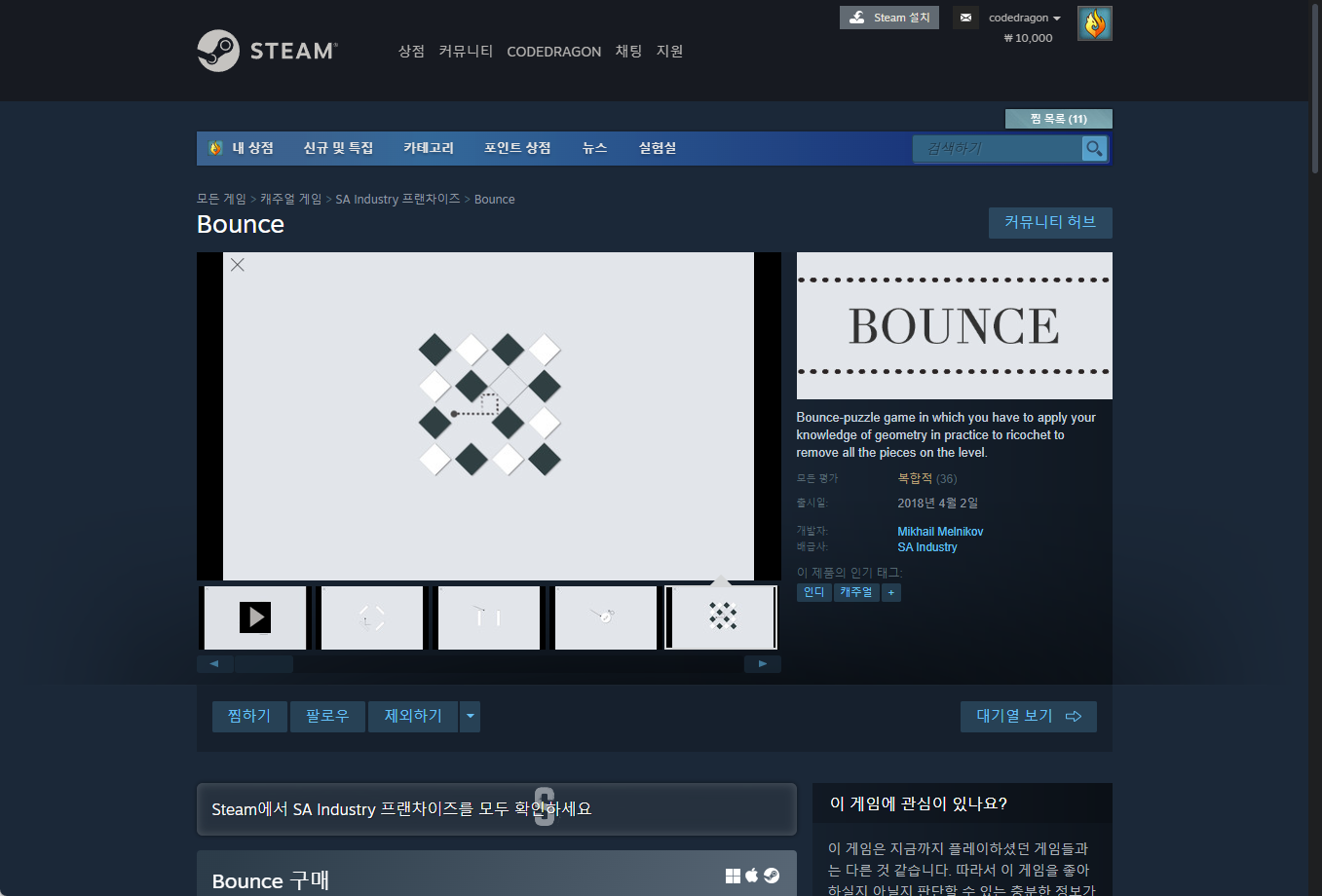This screenshot has height=896, width=1322.
Task: Click the main diamond-grid screenshot
Action: [489, 417]
